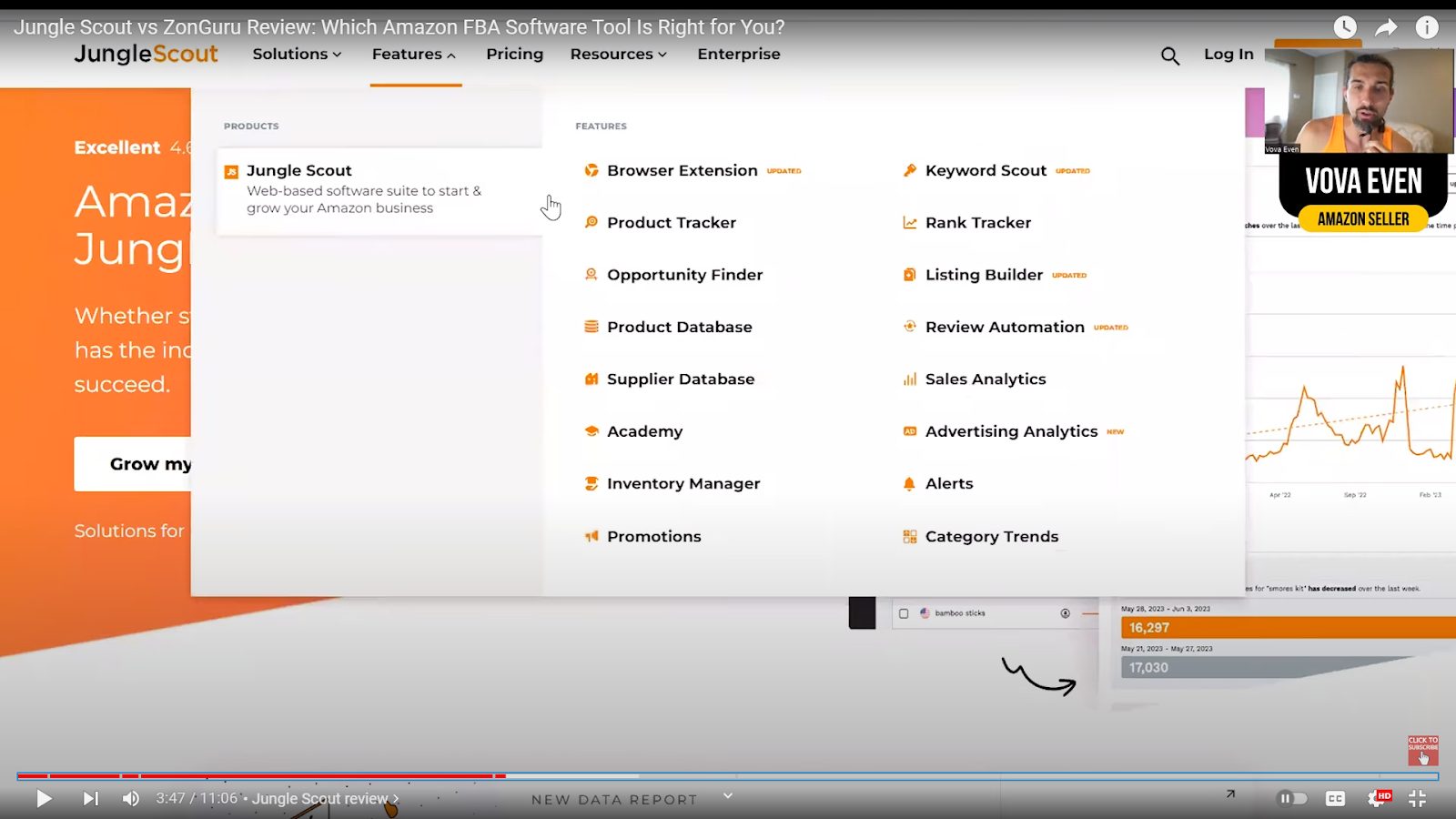Click the Sales Analytics bars icon

click(909, 379)
